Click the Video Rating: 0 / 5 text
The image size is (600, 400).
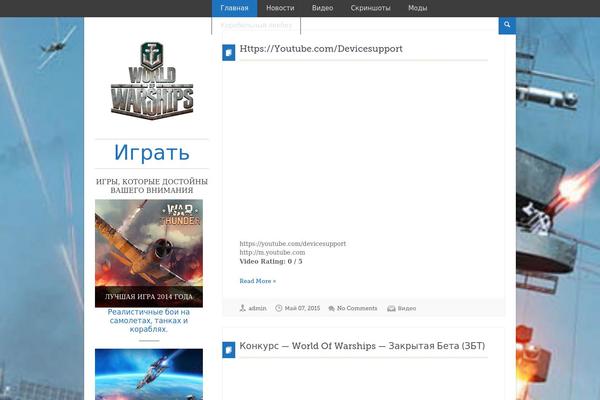(271, 261)
